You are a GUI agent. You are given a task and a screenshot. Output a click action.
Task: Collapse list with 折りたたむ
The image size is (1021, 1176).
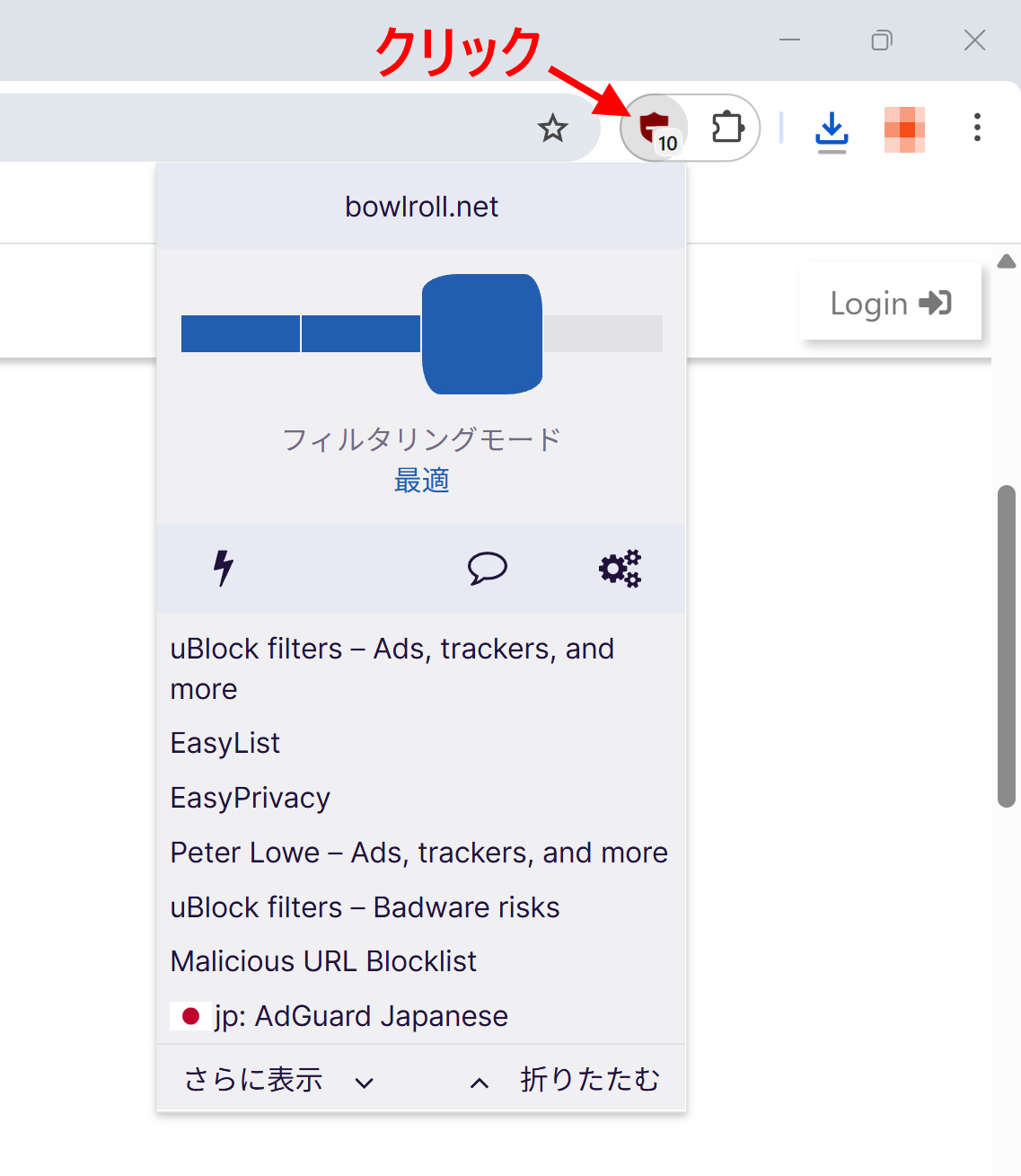[x=565, y=1079]
